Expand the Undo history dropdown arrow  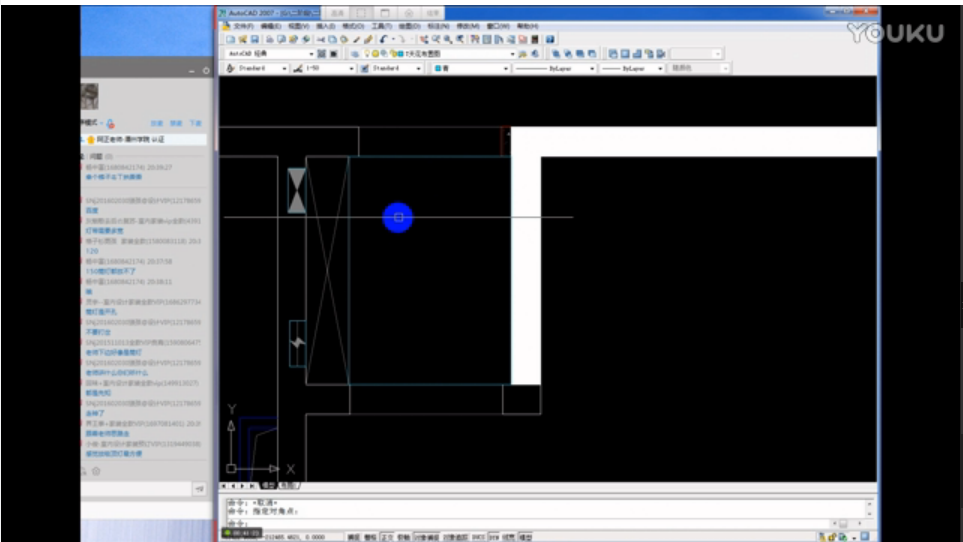[393, 39]
